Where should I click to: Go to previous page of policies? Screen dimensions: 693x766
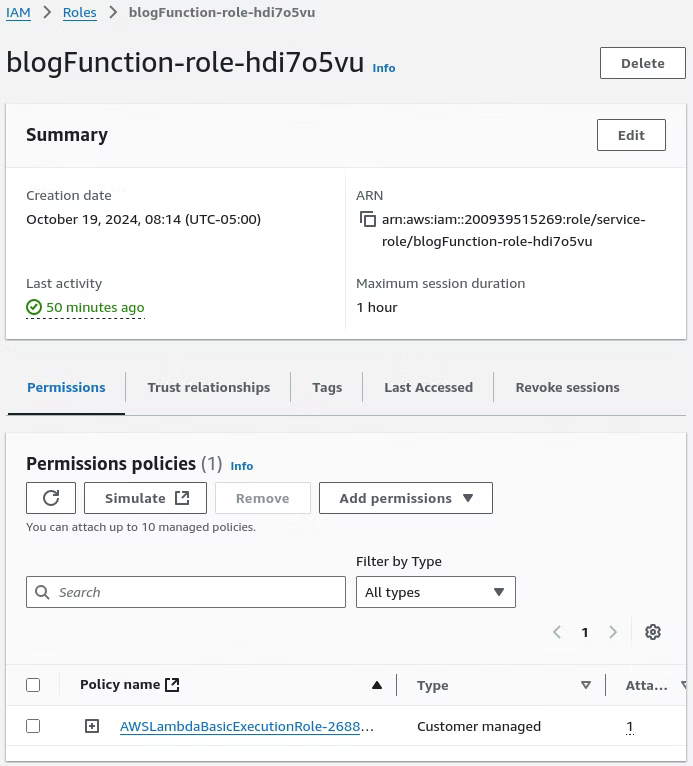point(557,632)
